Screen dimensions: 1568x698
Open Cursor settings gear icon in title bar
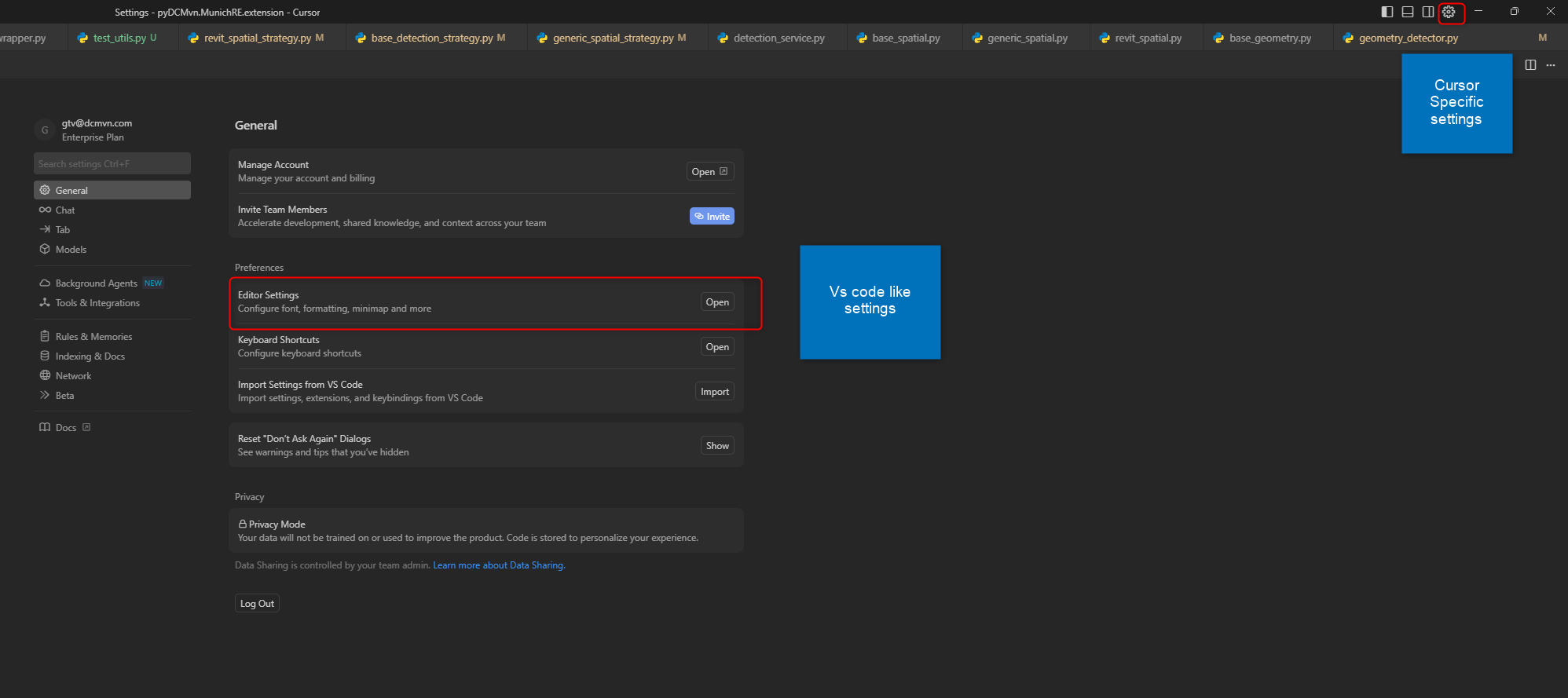[1449, 12]
